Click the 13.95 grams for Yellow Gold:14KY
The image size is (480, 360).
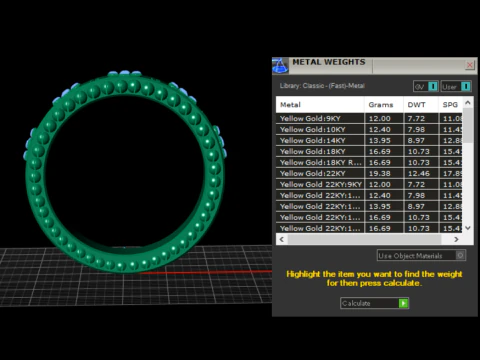[x=379, y=140]
